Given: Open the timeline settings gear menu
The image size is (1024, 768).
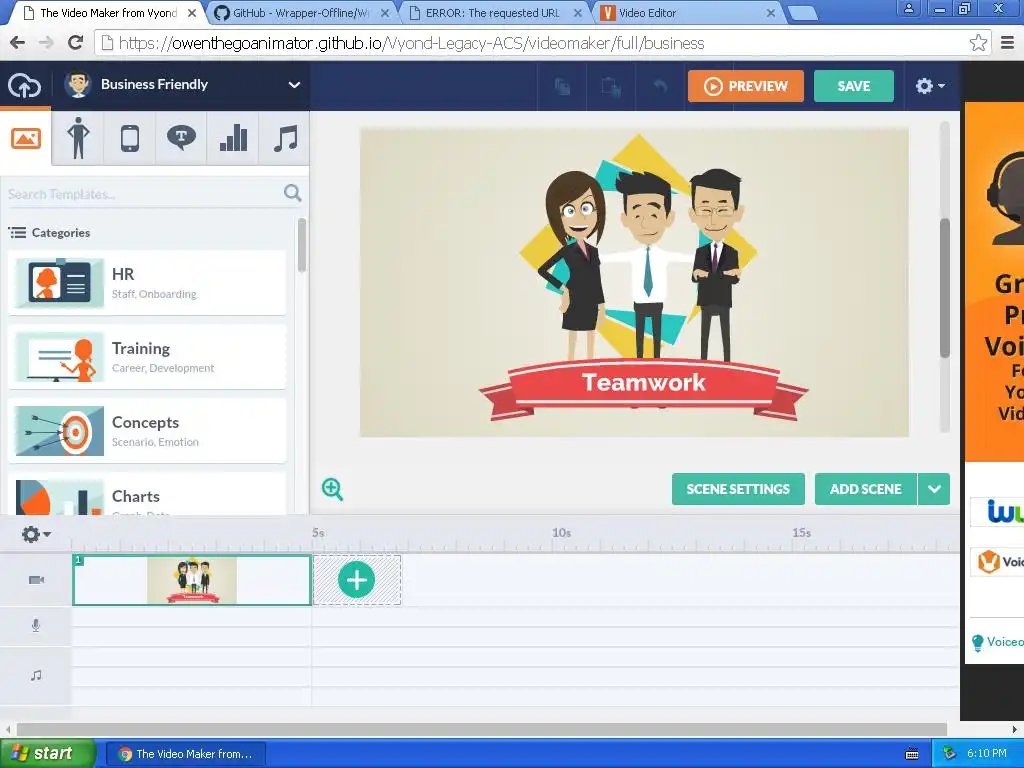Looking at the screenshot, I should (36, 534).
